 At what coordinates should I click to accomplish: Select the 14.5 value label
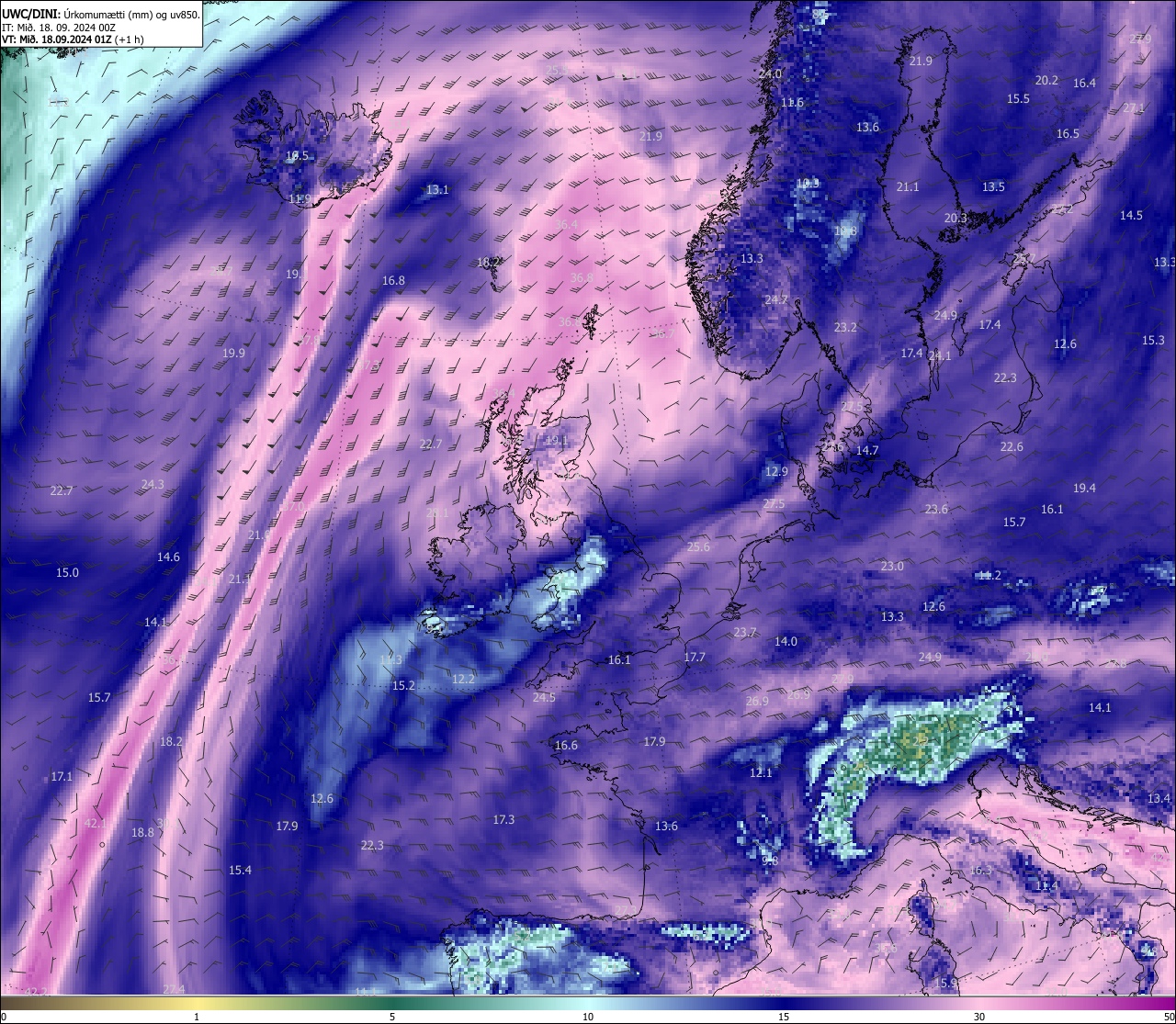(1131, 216)
